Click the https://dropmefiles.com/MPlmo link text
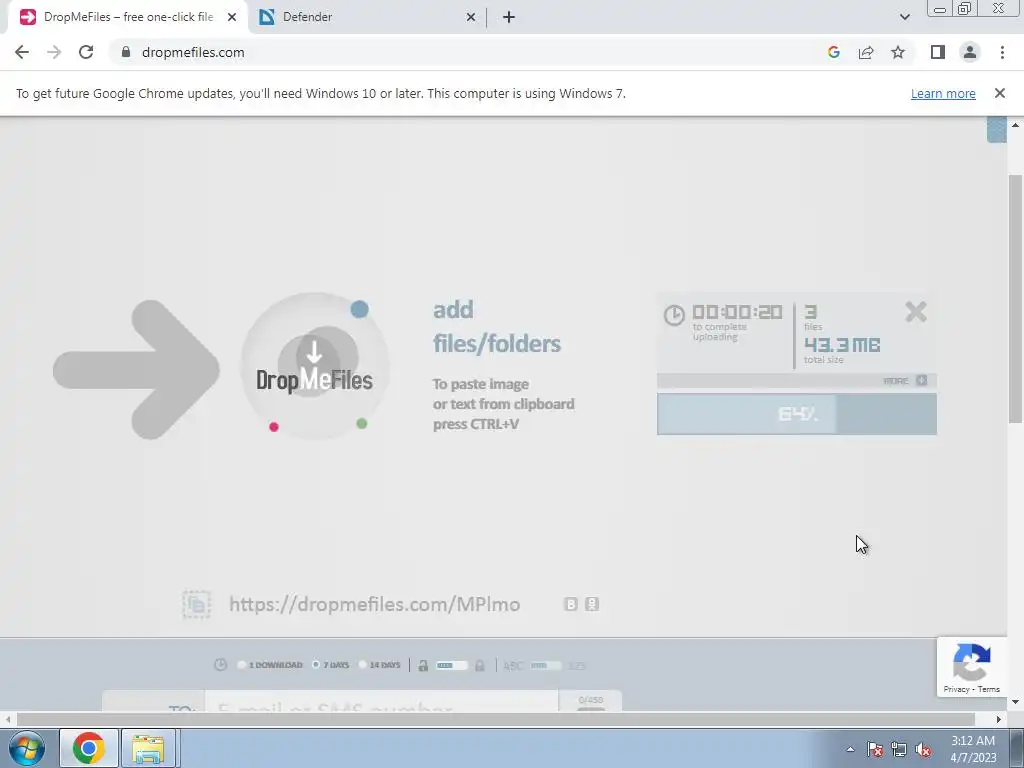The height and width of the screenshot is (768, 1024). tap(374, 604)
